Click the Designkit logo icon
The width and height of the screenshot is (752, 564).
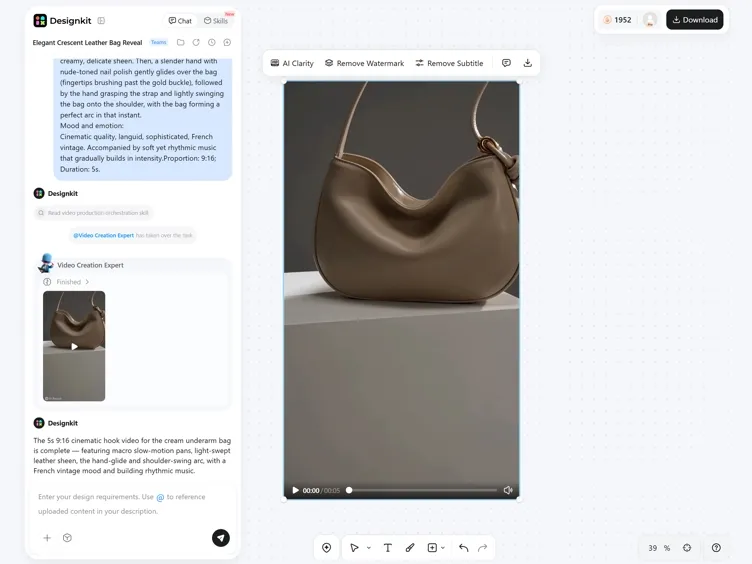coord(40,21)
